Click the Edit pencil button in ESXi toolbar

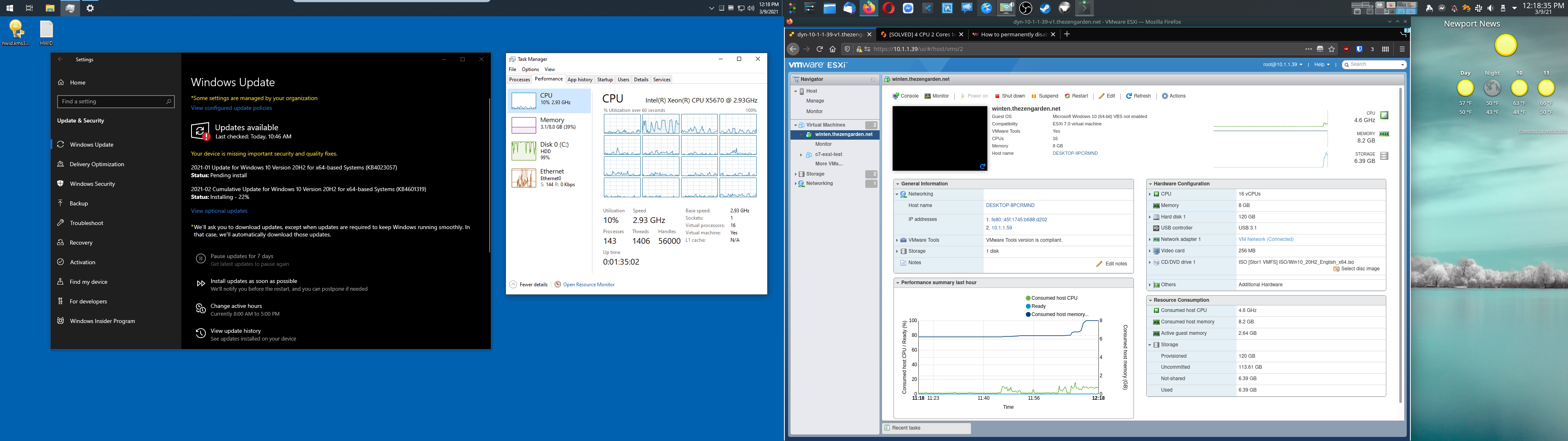(1107, 96)
